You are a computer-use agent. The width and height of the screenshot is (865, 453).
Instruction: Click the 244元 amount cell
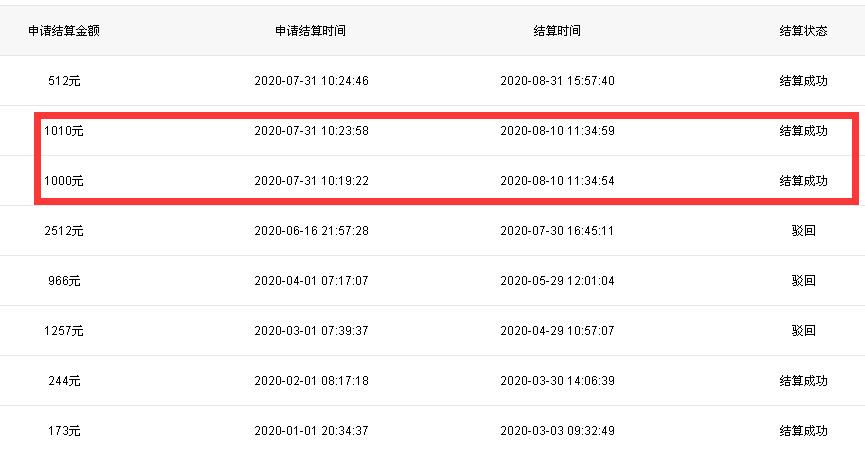[64, 381]
